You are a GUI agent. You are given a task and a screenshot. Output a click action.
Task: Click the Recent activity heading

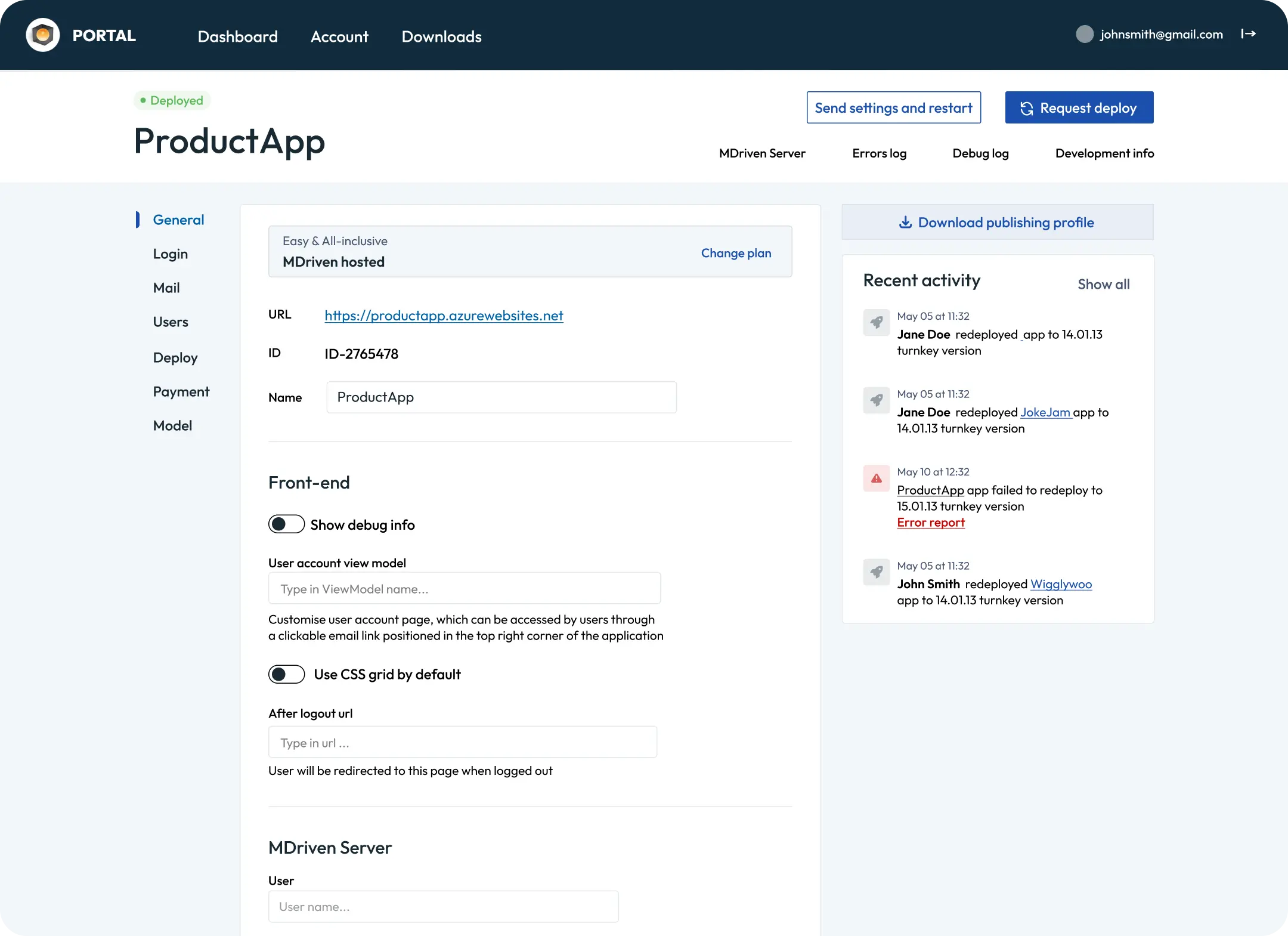(x=922, y=280)
